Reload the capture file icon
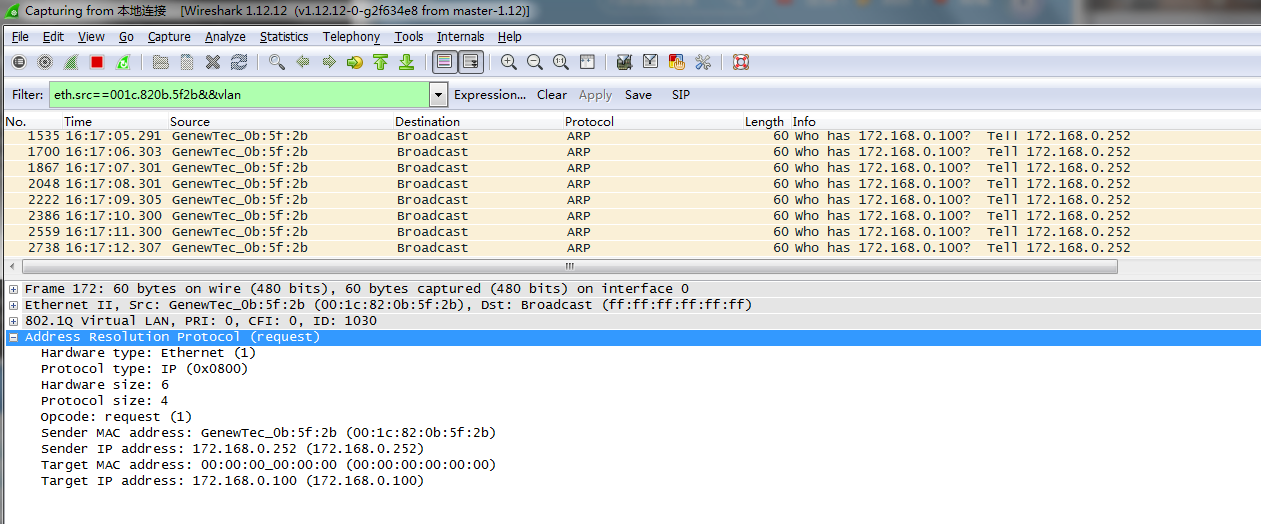1261x524 pixels. point(238,62)
